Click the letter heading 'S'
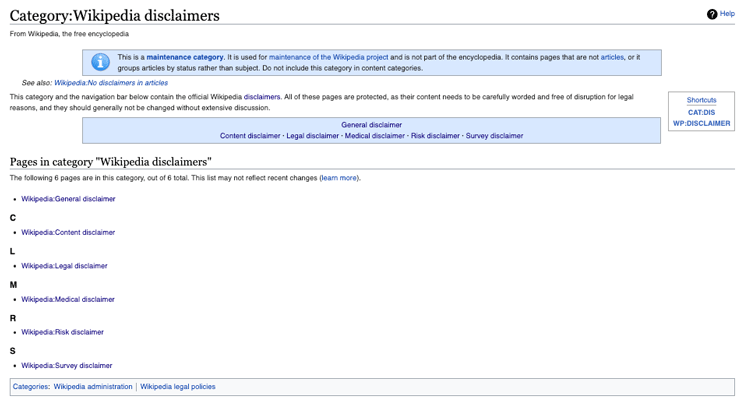744x405 pixels. click(12, 351)
